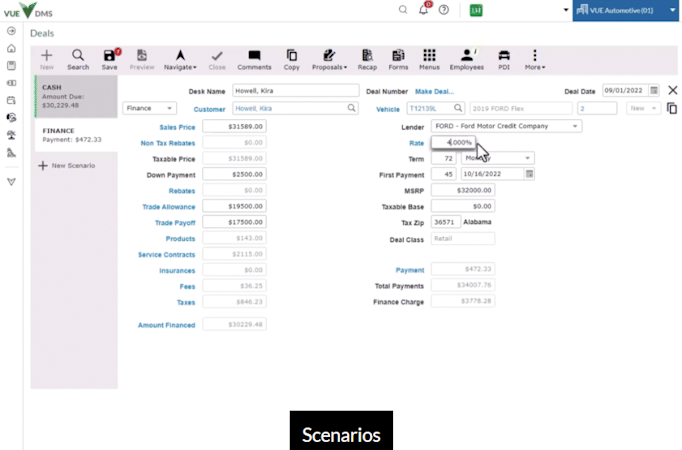Open the Forms tool
Viewport: 682px width, 450px height.
click(x=398, y=60)
